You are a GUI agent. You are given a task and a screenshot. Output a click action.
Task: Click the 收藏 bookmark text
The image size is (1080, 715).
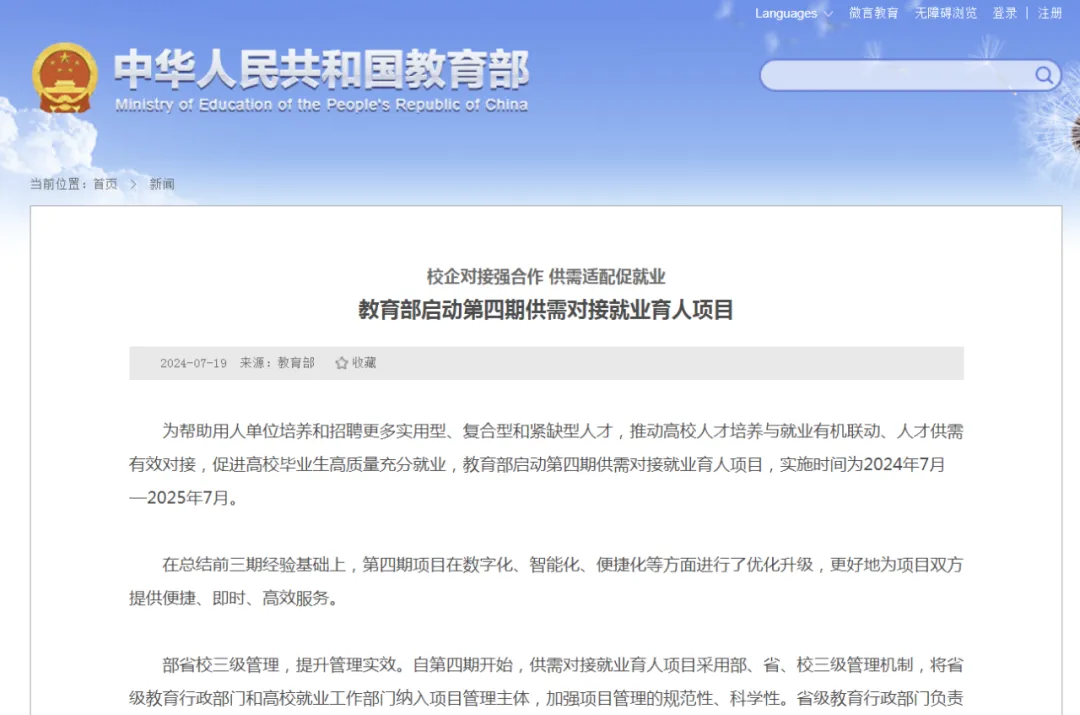point(364,363)
